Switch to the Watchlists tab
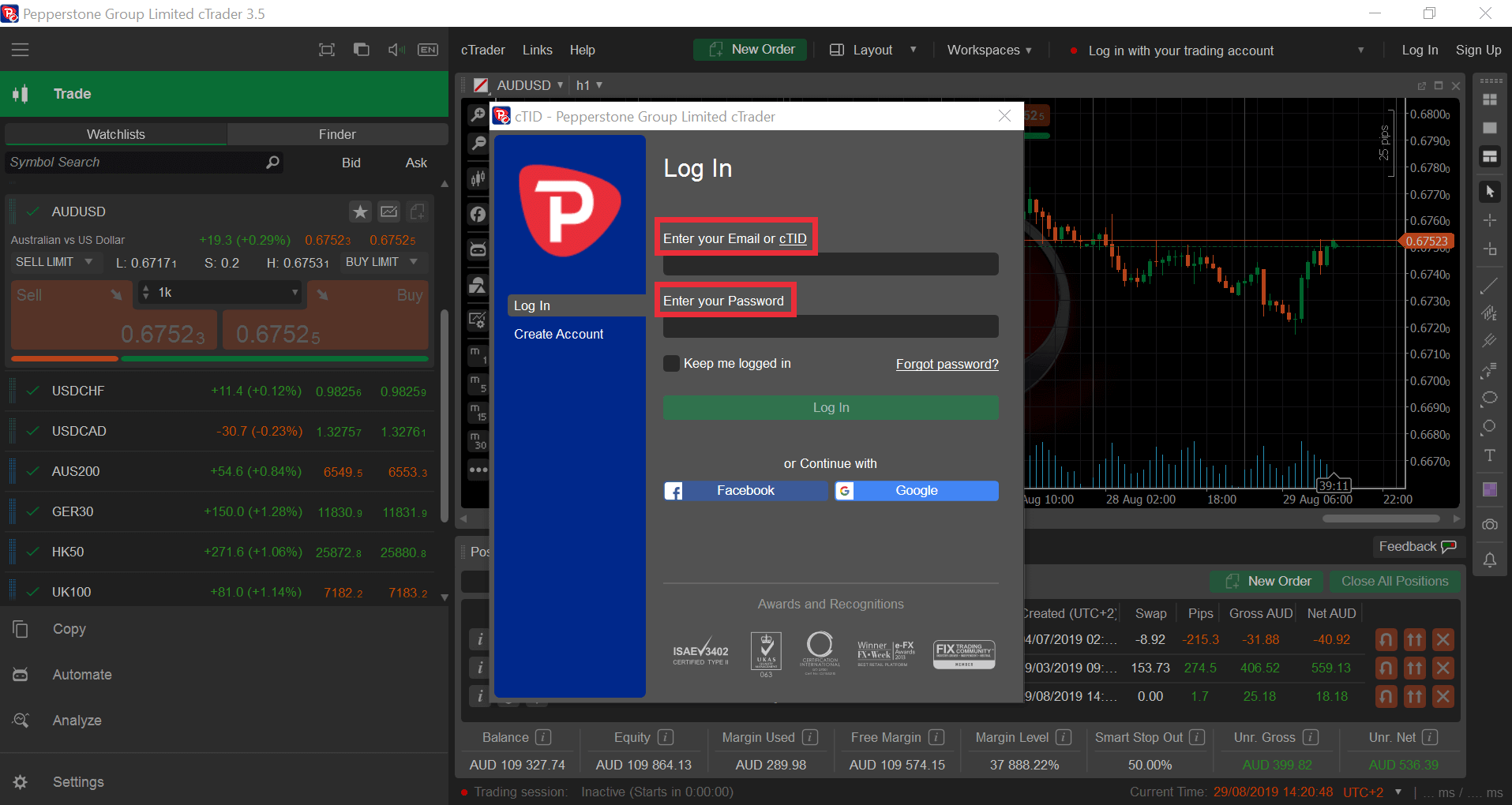Viewport: 1512px width, 805px height. click(x=116, y=134)
